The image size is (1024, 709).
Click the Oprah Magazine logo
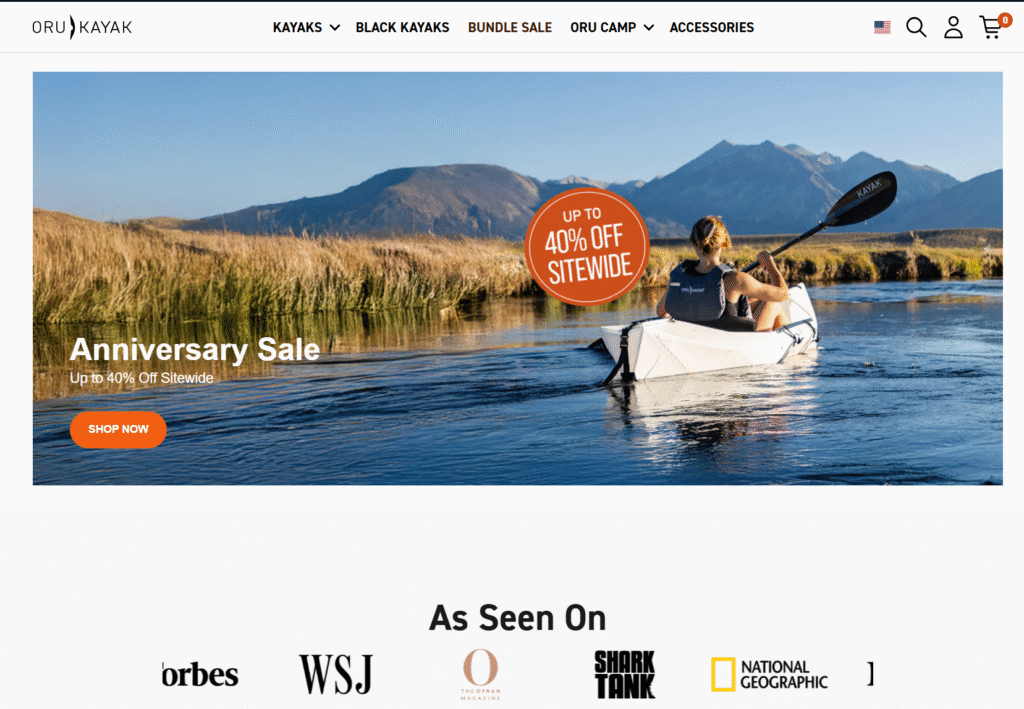[481, 674]
